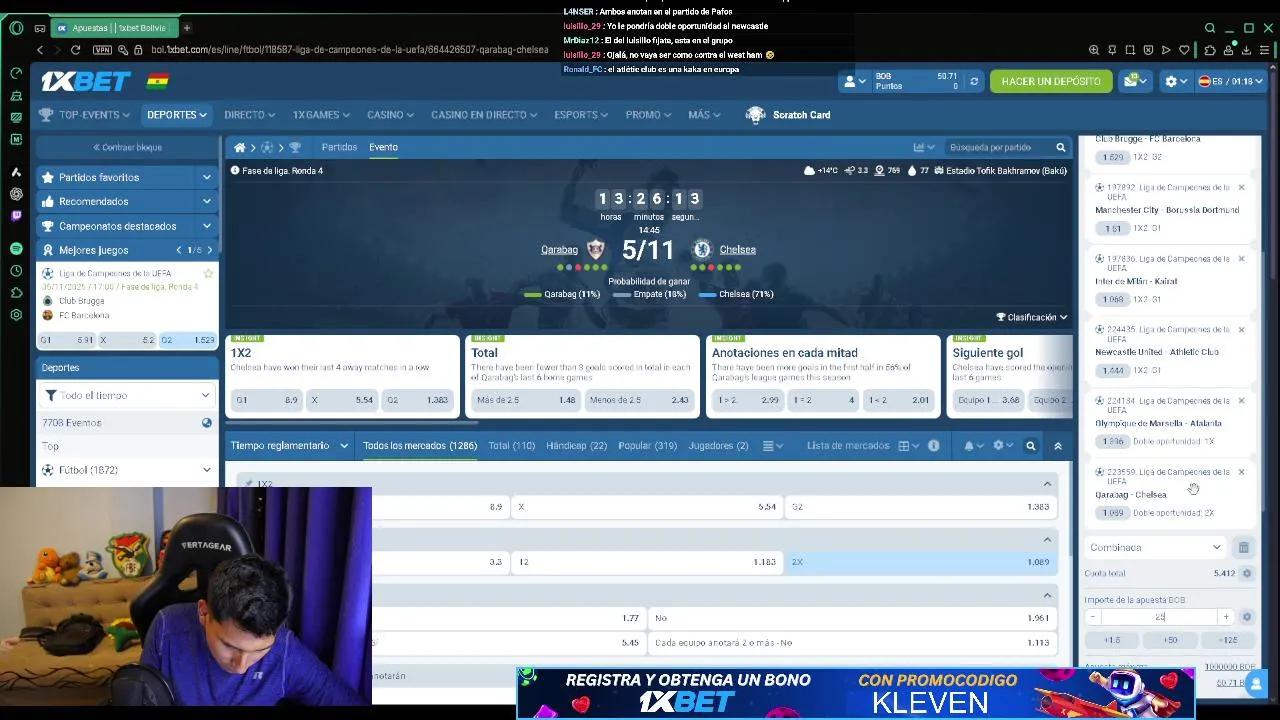1280x720 pixels.
Task: Open the CASINO EN DIRECTO menu
Action: click(484, 115)
